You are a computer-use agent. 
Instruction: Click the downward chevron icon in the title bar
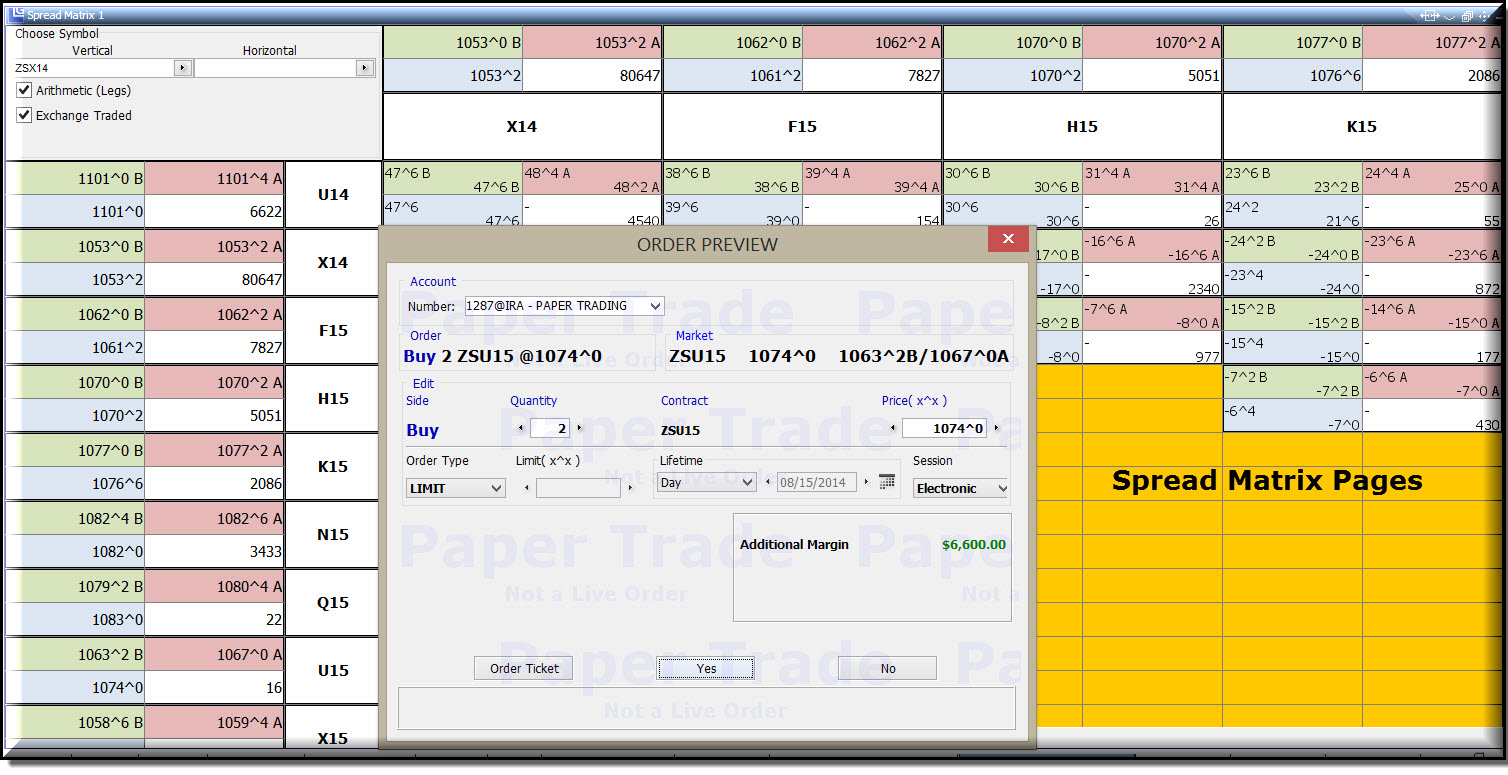pyautogui.click(x=1449, y=17)
